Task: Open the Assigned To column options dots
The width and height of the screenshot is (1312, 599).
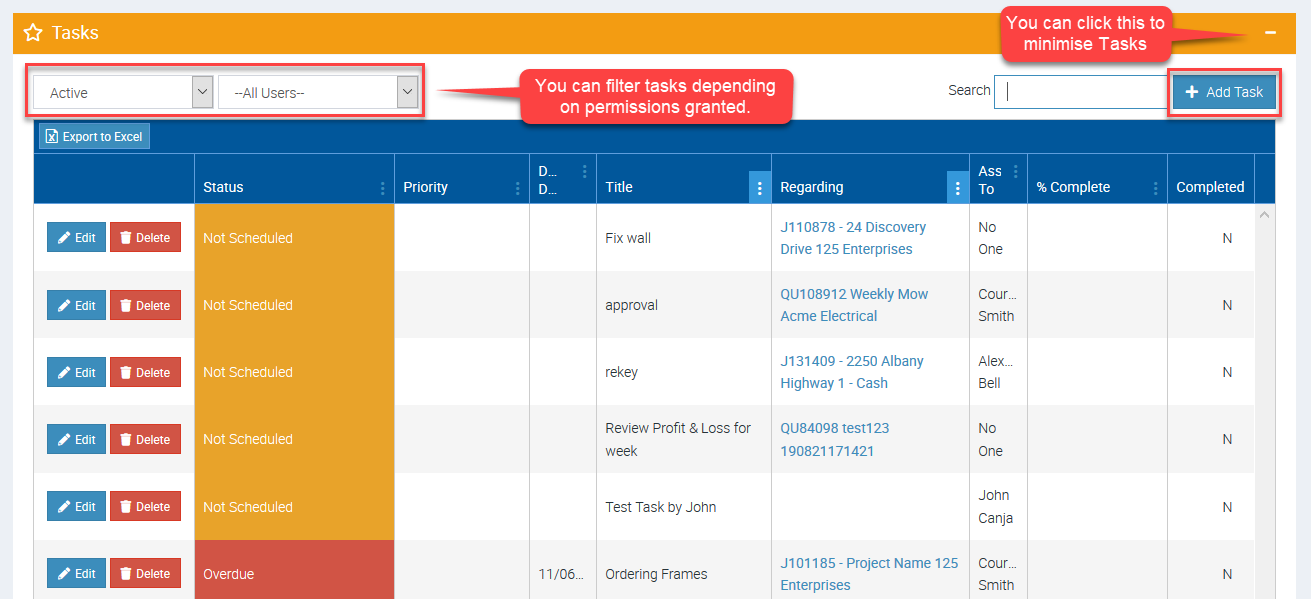Action: (1016, 171)
